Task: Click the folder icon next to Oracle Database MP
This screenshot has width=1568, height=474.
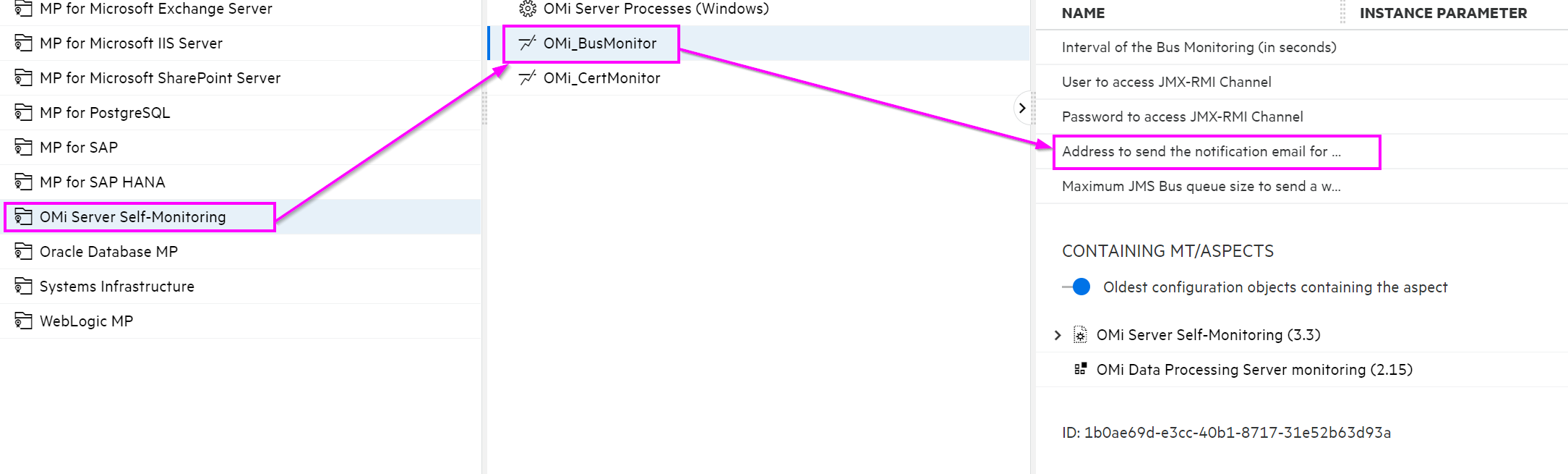Action: point(23,251)
